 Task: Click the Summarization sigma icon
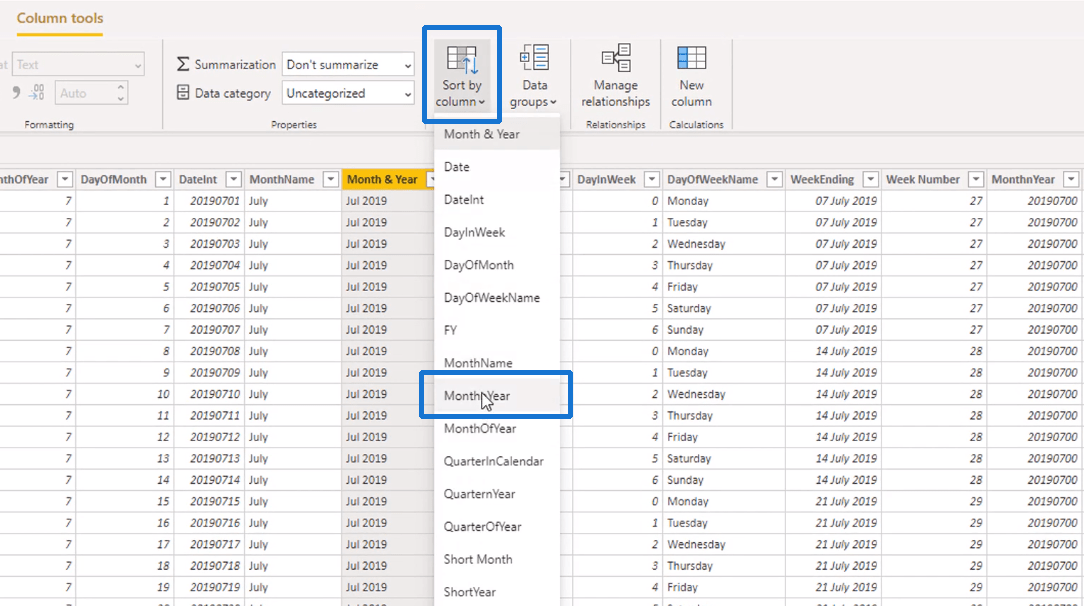point(183,64)
